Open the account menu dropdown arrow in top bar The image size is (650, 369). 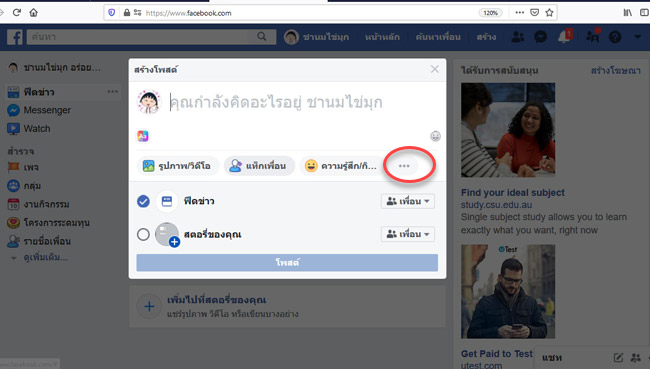[638, 37]
